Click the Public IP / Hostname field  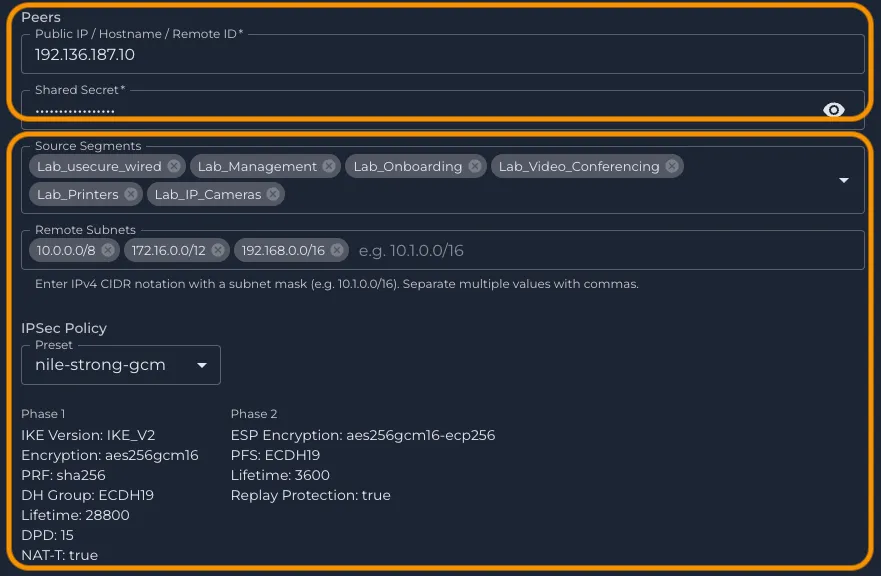click(443, 55)
